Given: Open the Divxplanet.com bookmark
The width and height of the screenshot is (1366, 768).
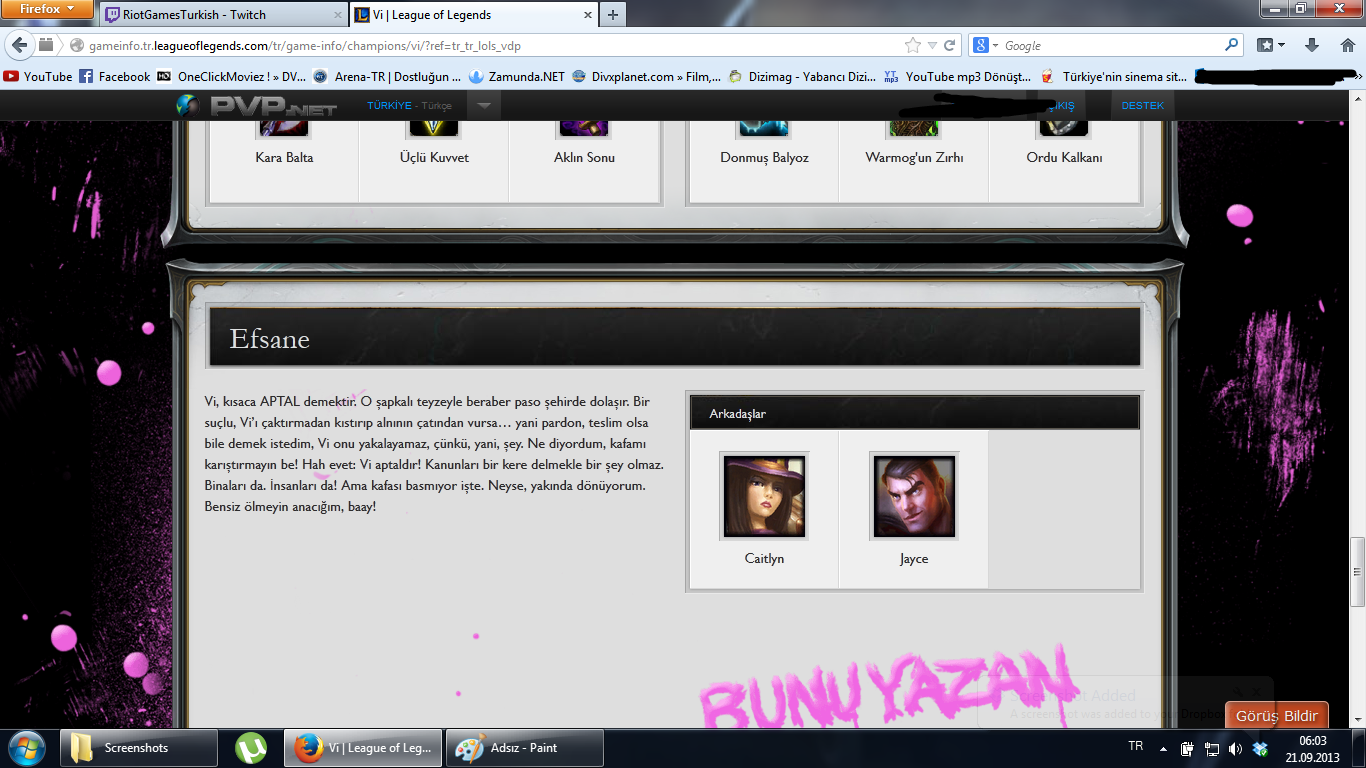Looking at the screenshot, I should (647, 76).
